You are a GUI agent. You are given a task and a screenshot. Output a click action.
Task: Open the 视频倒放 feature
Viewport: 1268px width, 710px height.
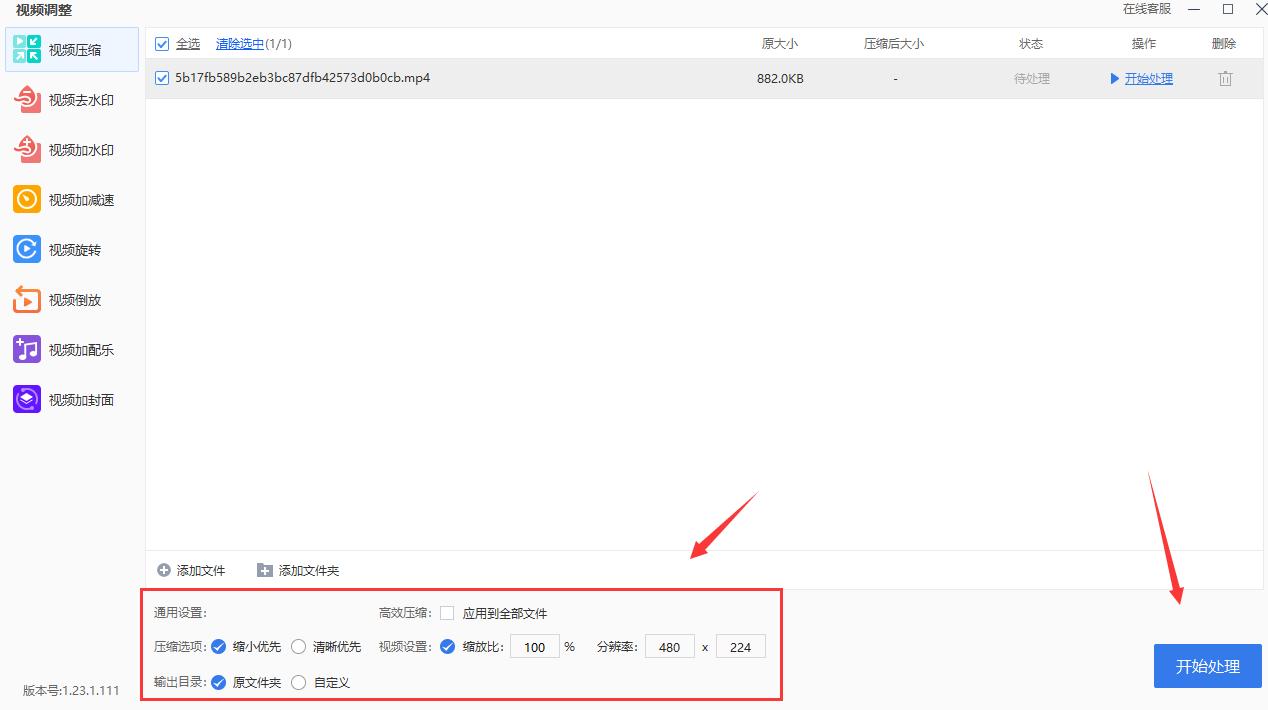click(70, 299)
